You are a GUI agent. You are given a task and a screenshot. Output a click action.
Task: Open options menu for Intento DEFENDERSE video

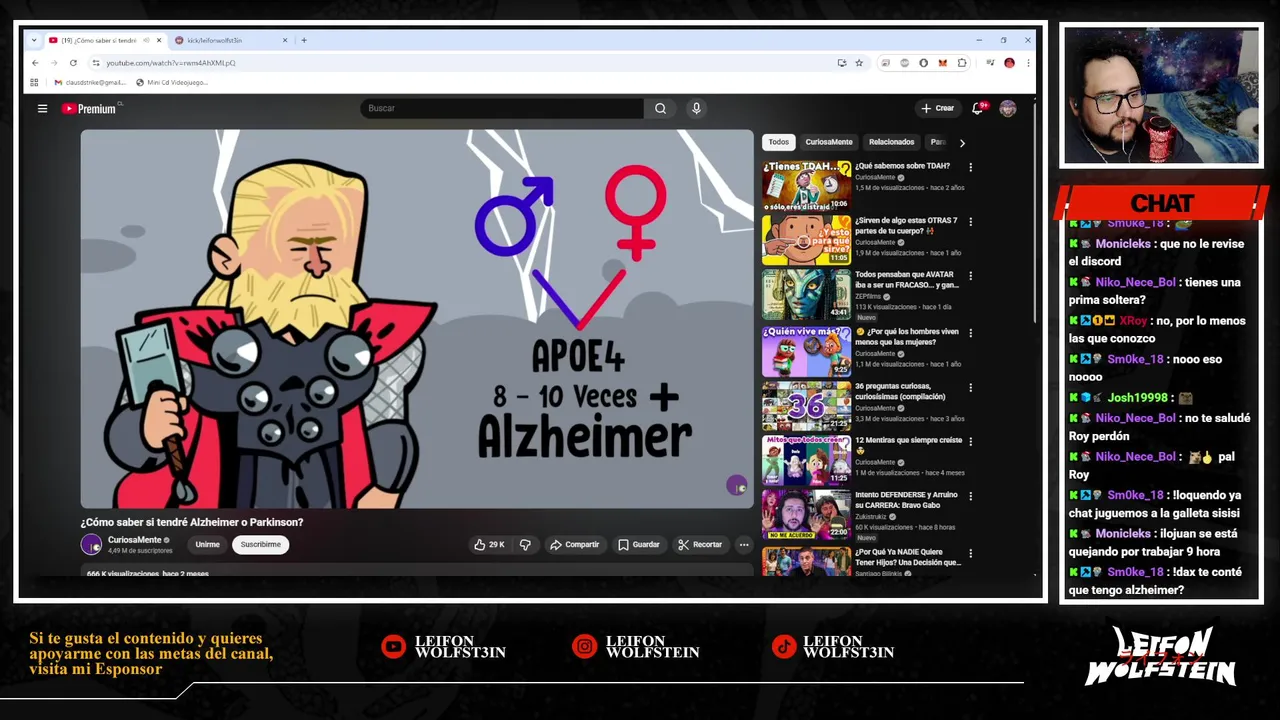pos(970,496)
